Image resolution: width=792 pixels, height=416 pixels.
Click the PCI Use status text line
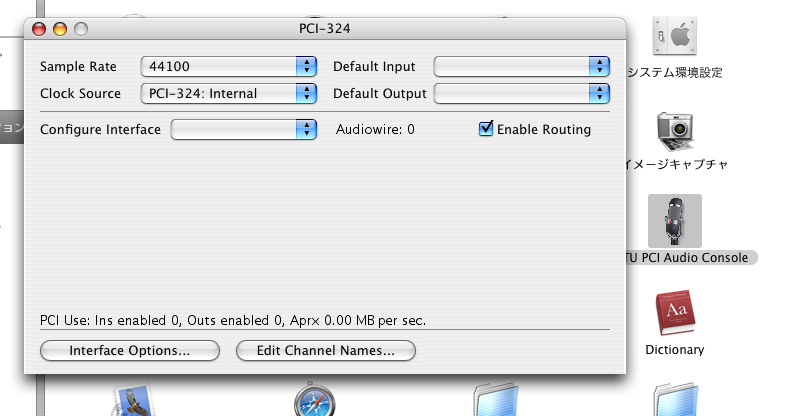(233, 321)
